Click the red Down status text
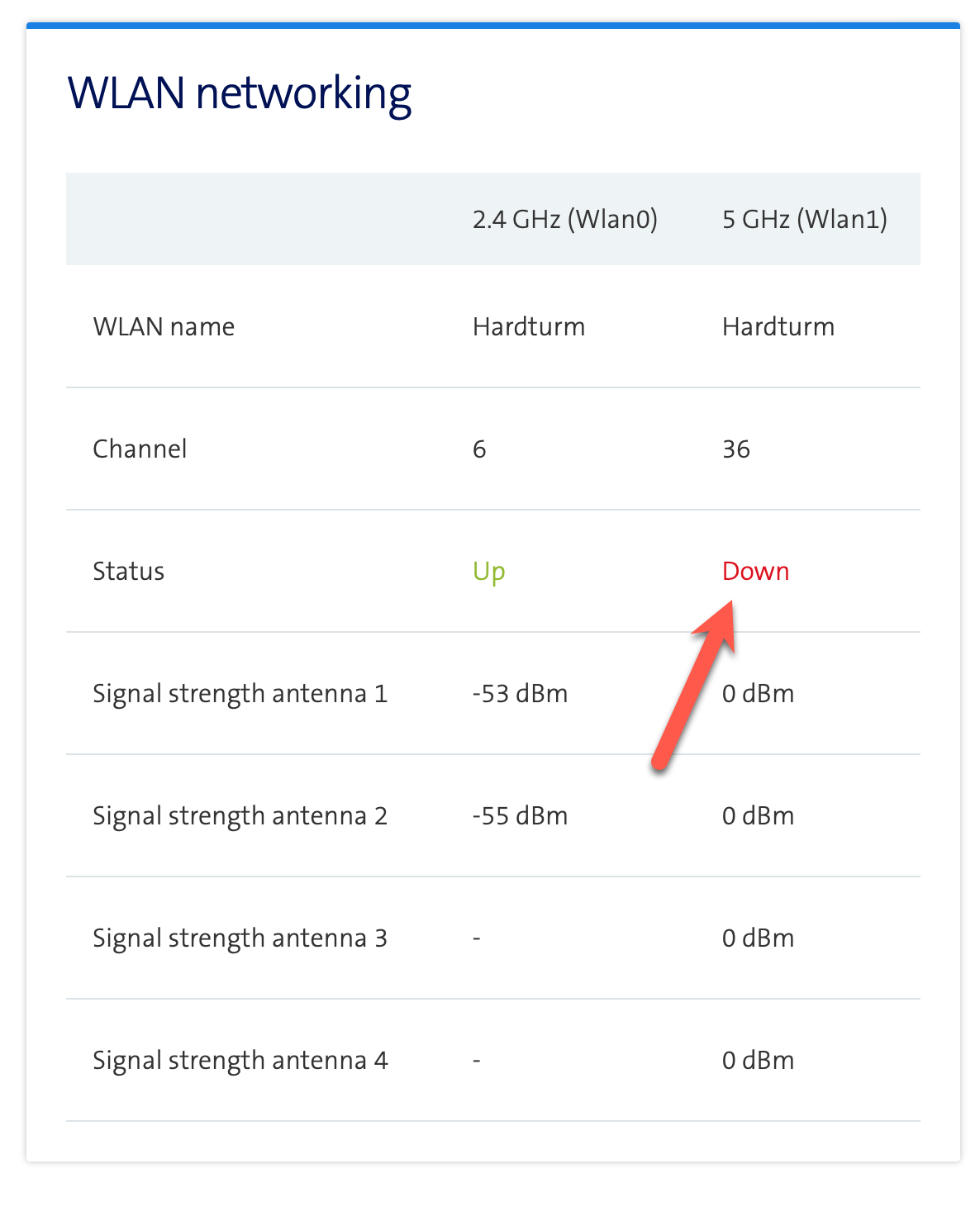 pyautogui.click(x=755, y=571)
